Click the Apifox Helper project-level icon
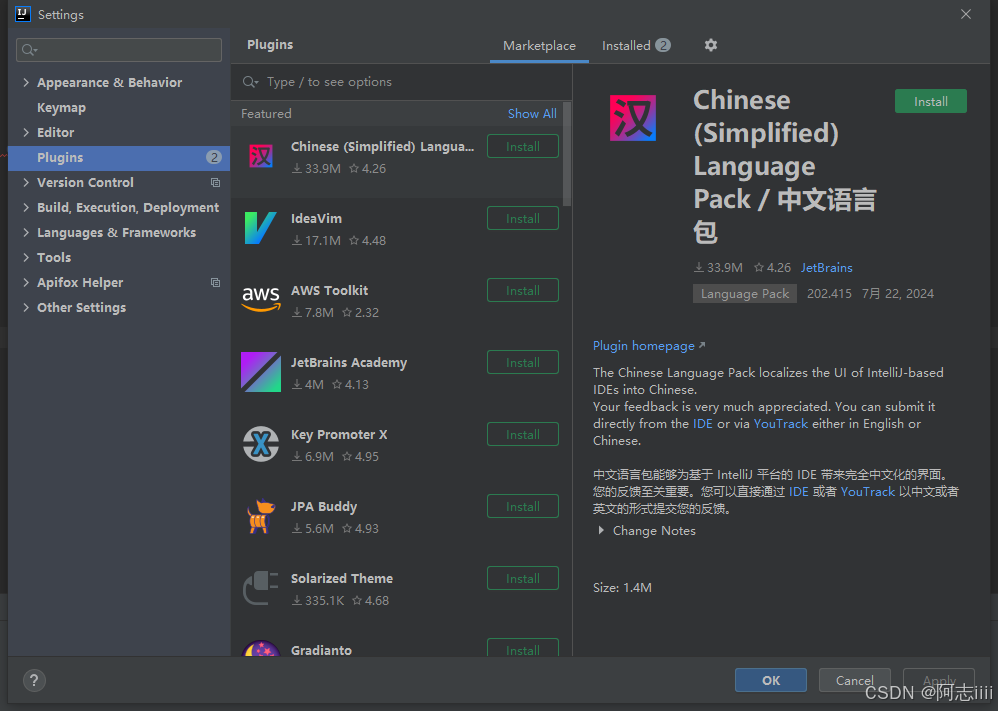This screenshot has width=998, height=711. tap(215, 283)
